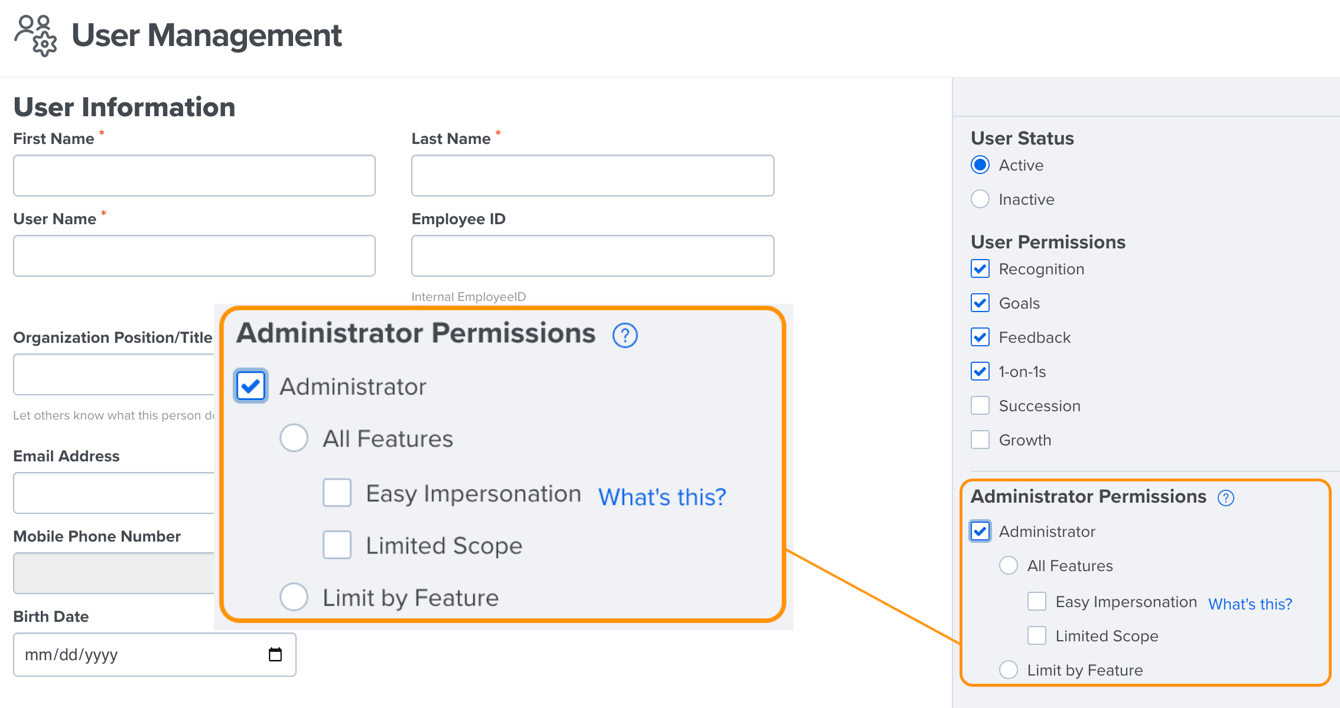Choose Limit by Feature in the sidebar
This screenshot has height=708, width=1340.
[1008, 670]
